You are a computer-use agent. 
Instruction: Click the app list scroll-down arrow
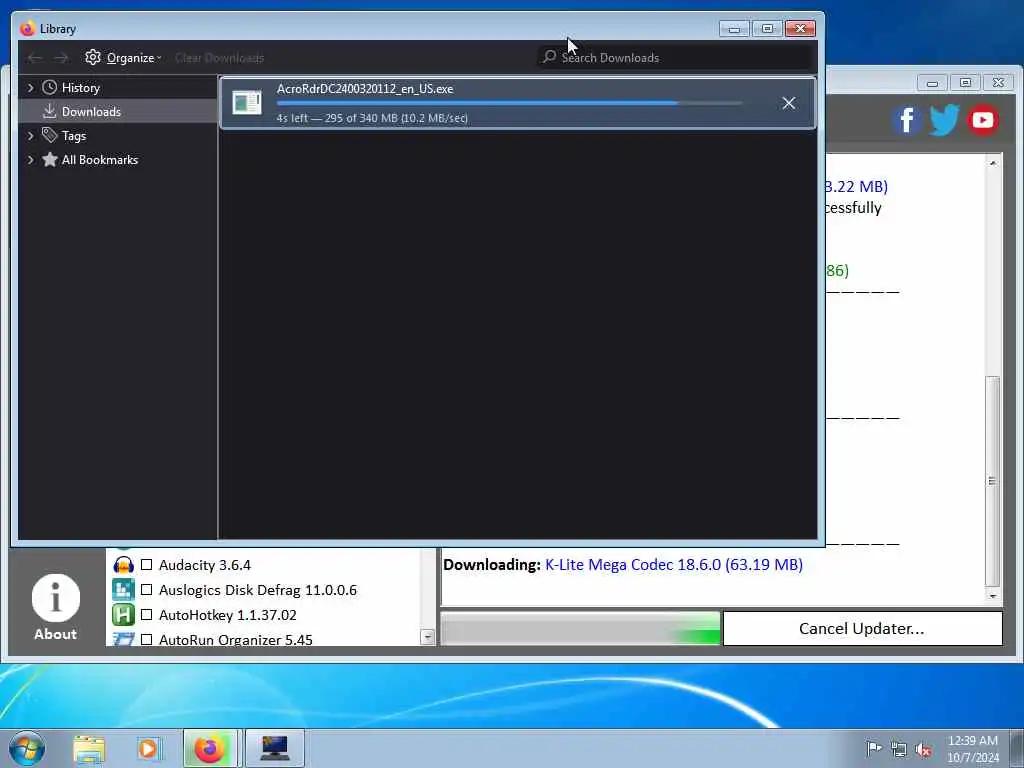point(428,637)
